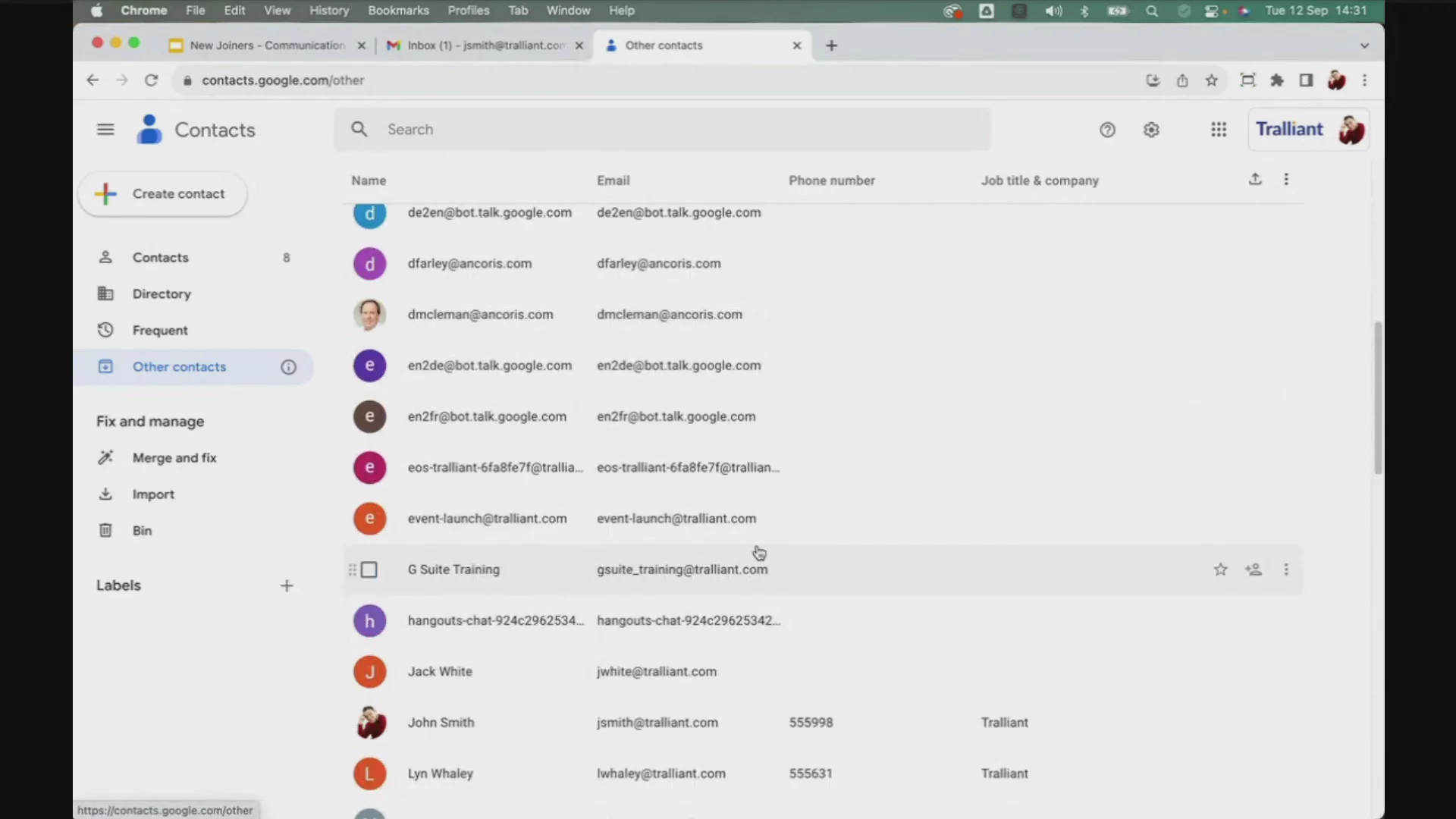Viewport: 1456px width, 819px height.
Task: Click event-launch@tralliant.com contact name
Action: [x=487, y=519]
